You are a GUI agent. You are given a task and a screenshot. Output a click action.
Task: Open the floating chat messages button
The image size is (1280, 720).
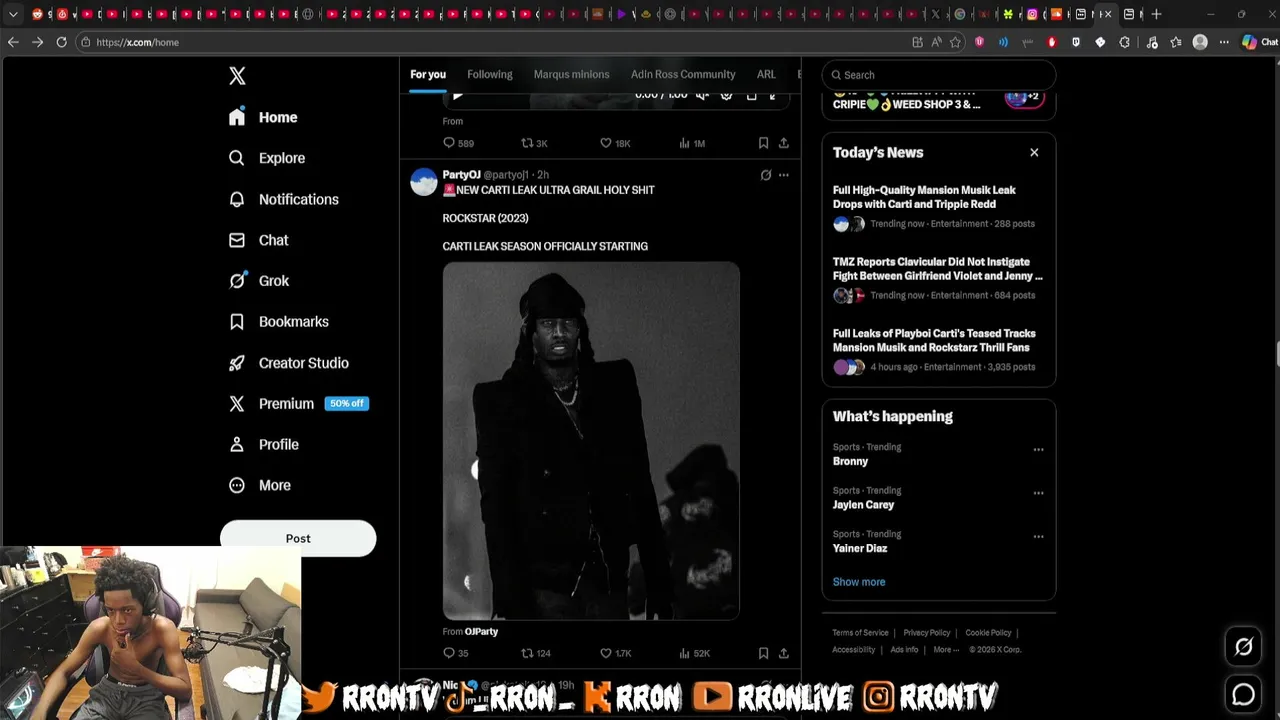pos(1244,694)
